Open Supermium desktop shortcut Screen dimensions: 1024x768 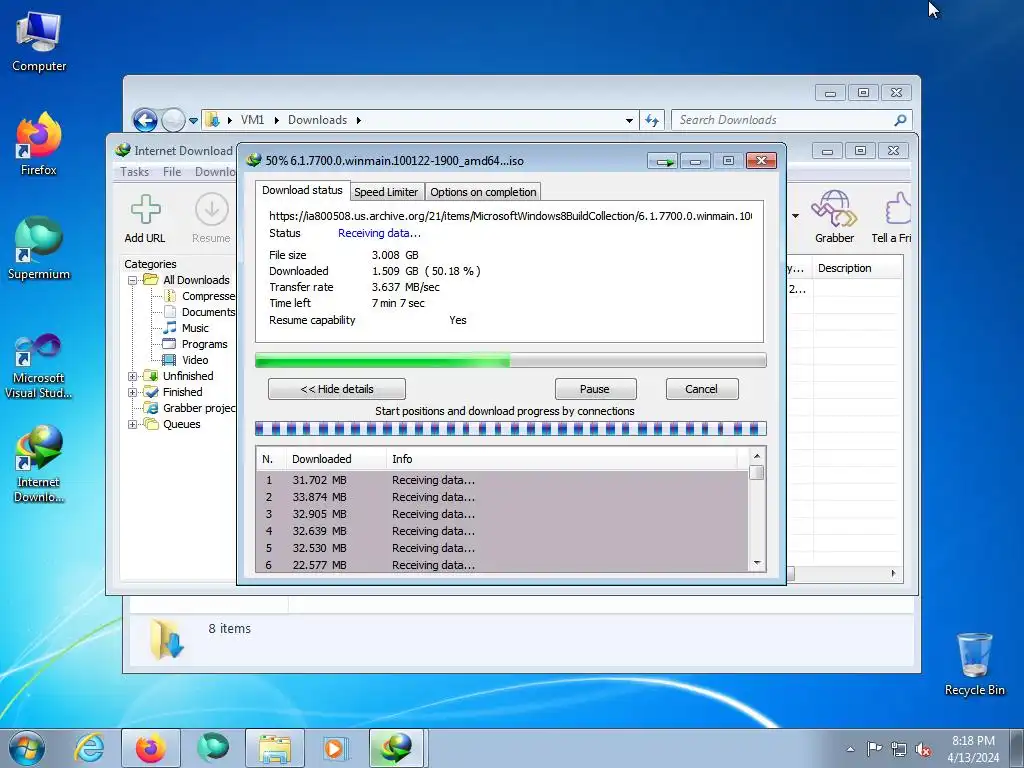39,249
